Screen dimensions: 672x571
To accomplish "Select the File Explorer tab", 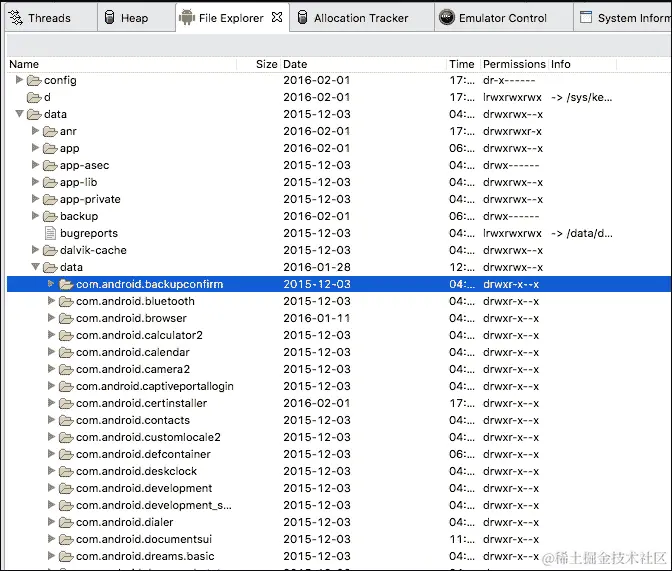I will click(231, 18).
